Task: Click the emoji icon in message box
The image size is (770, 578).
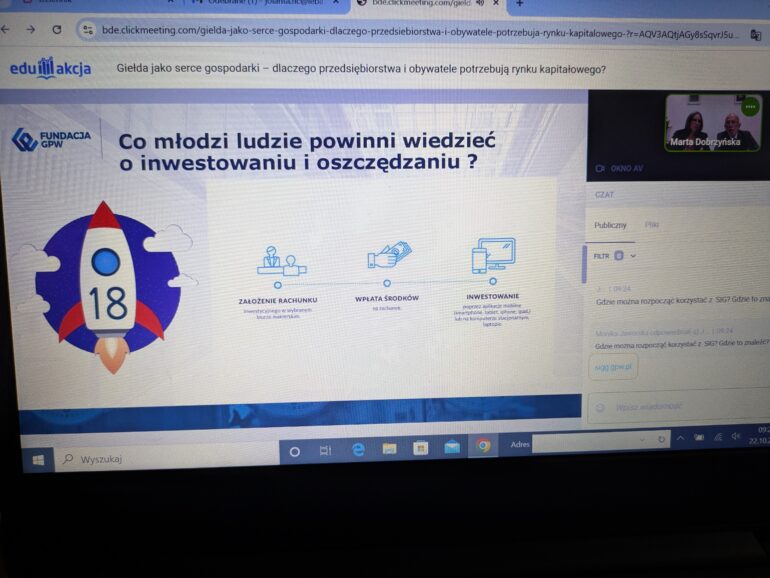Action: point(600,407)
